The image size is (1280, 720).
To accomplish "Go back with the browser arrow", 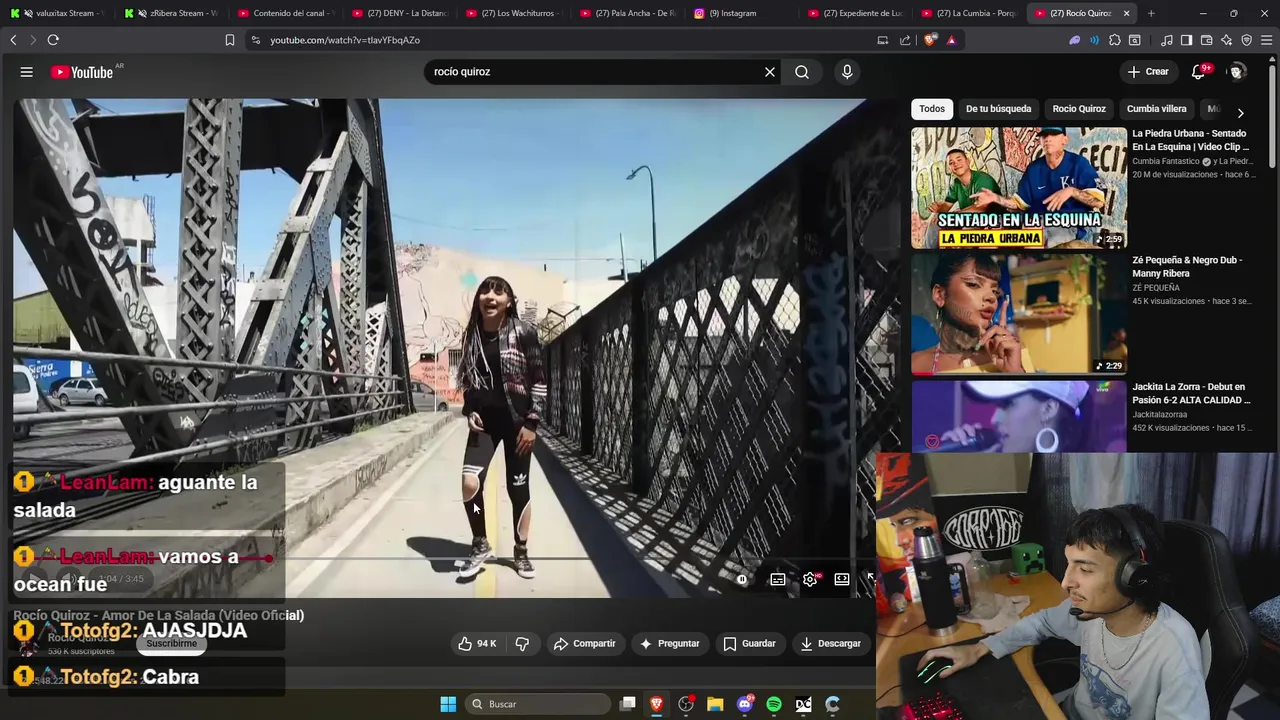I will click(13, 40).
